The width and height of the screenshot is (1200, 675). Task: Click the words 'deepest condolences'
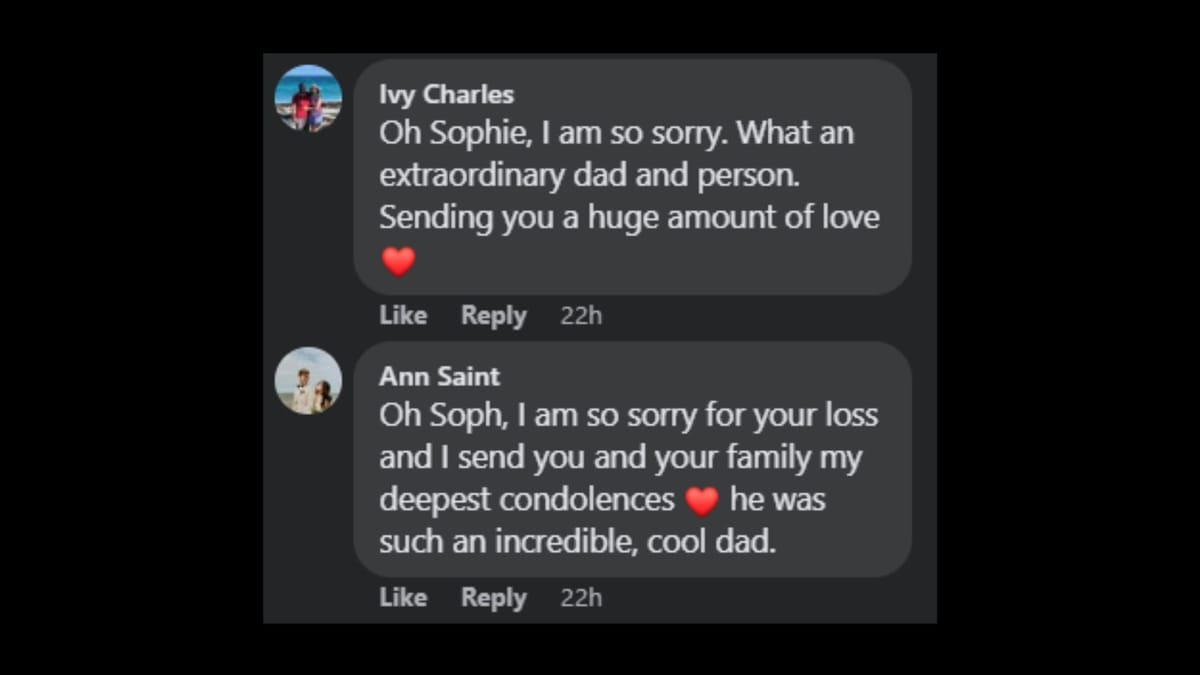click(527, 500)
